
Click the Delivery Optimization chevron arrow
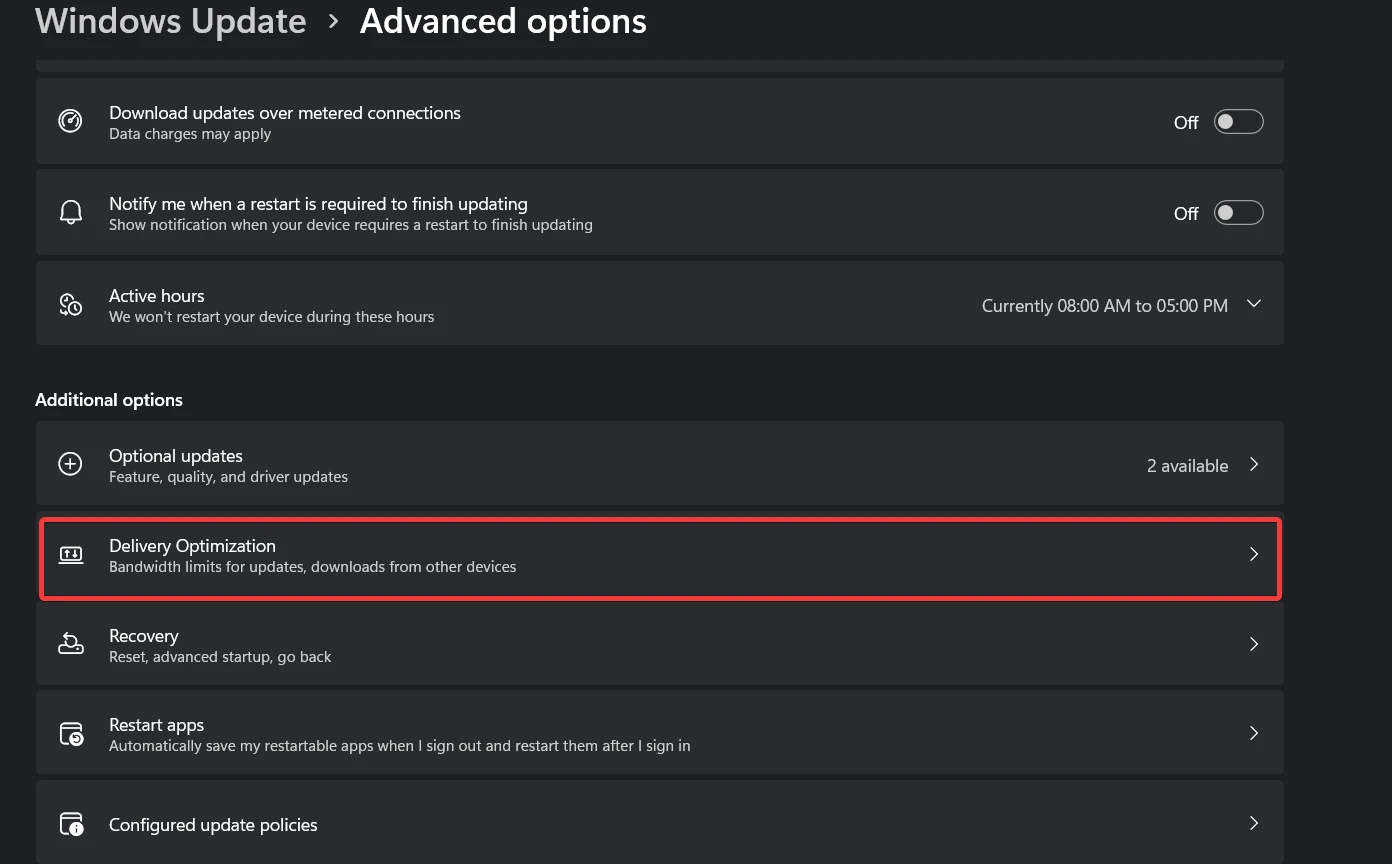[x=1254, y=554]
